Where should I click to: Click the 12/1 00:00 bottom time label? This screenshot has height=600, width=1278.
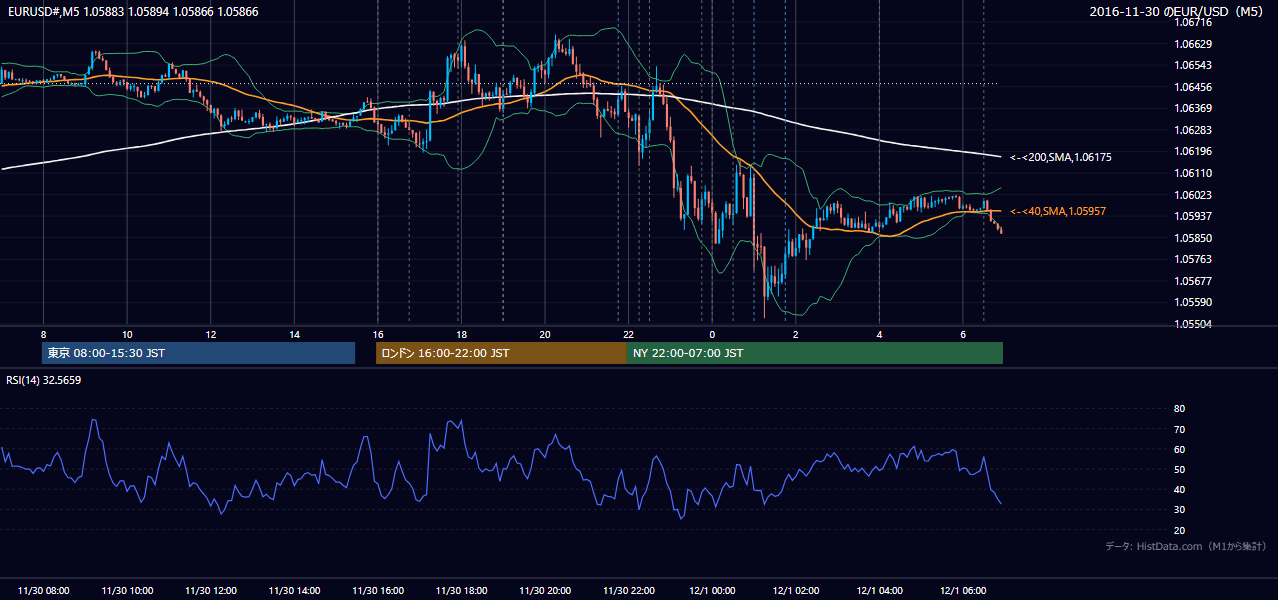pyautogui.click(x=712, y=591)
